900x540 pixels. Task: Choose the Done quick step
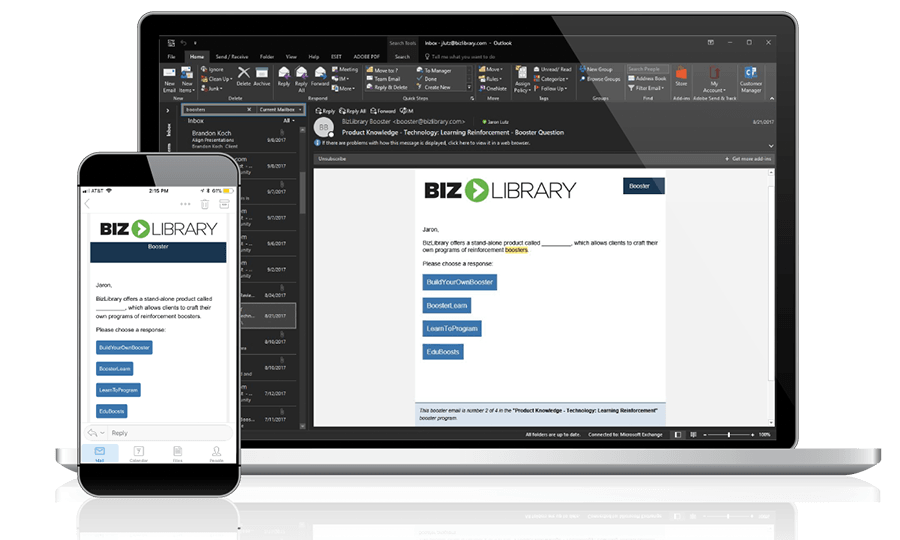tap(427, 79)
